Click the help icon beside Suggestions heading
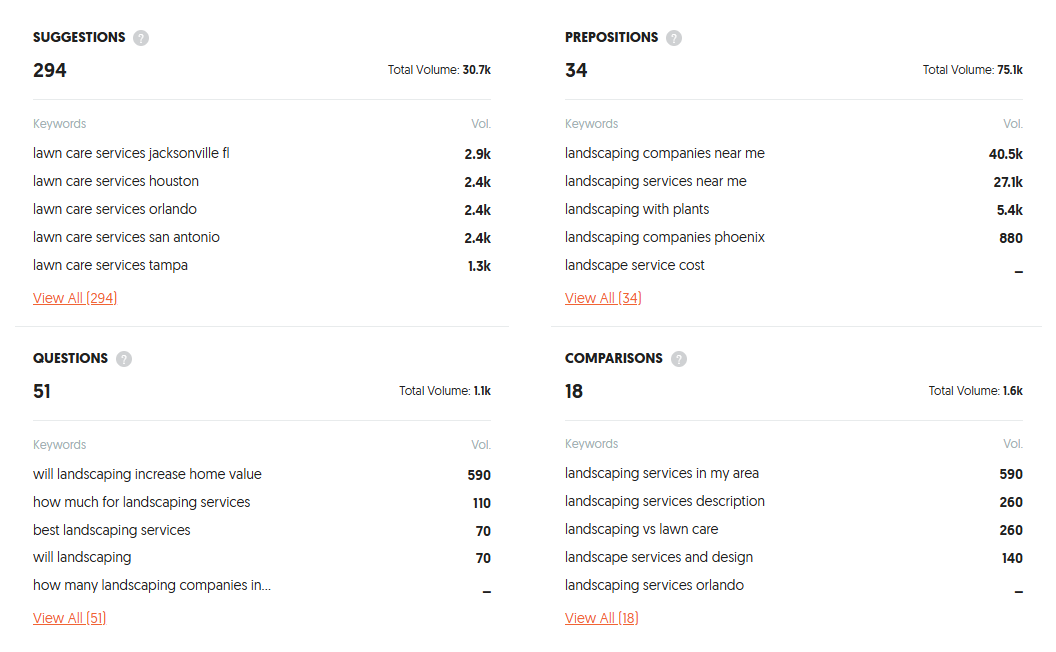 (x=141, y=38)
